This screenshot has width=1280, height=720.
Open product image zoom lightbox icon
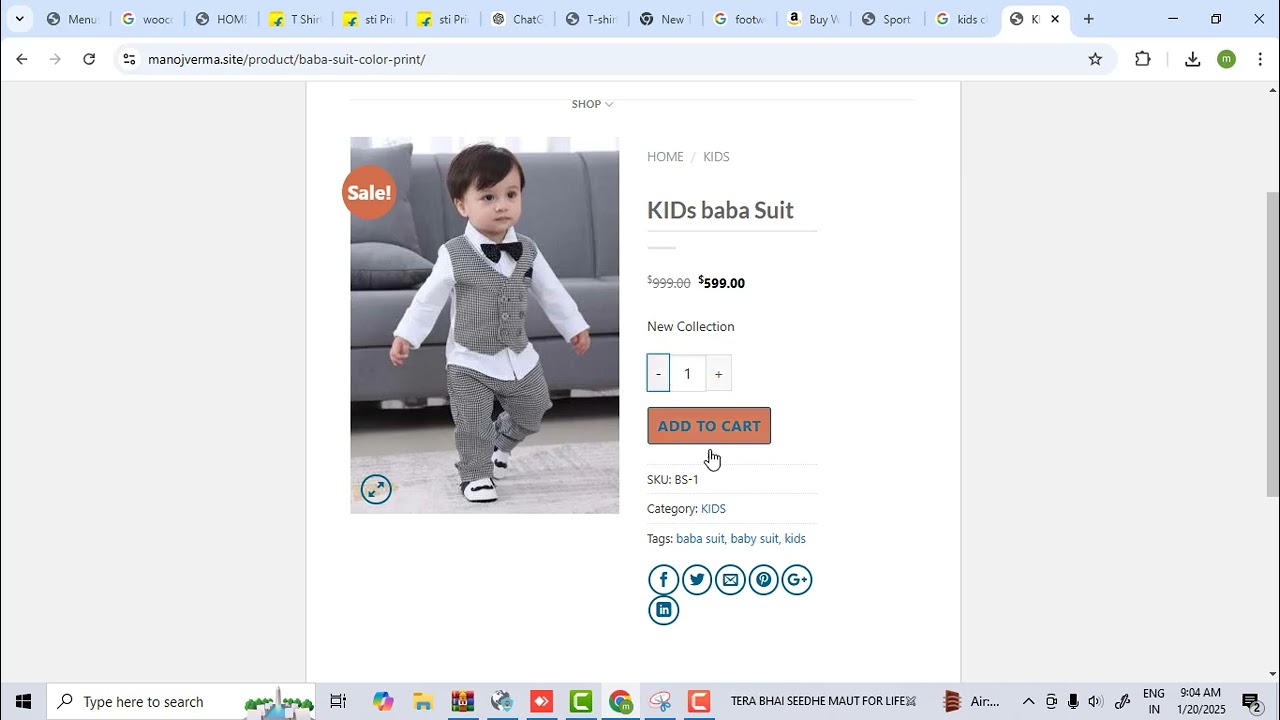pos(376,489)
